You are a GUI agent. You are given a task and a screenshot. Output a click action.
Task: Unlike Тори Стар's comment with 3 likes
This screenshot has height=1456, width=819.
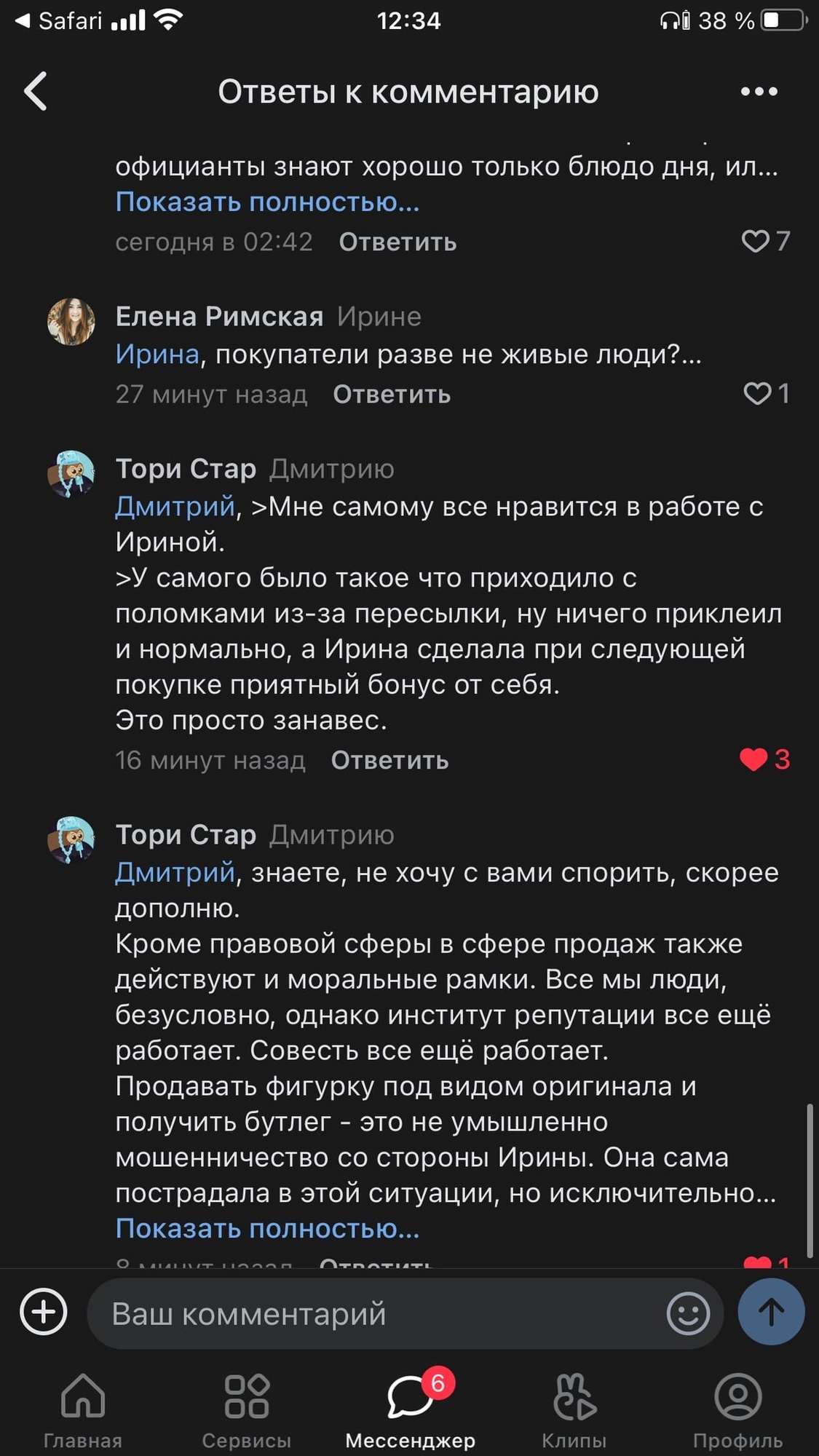[x=753, y=759]
